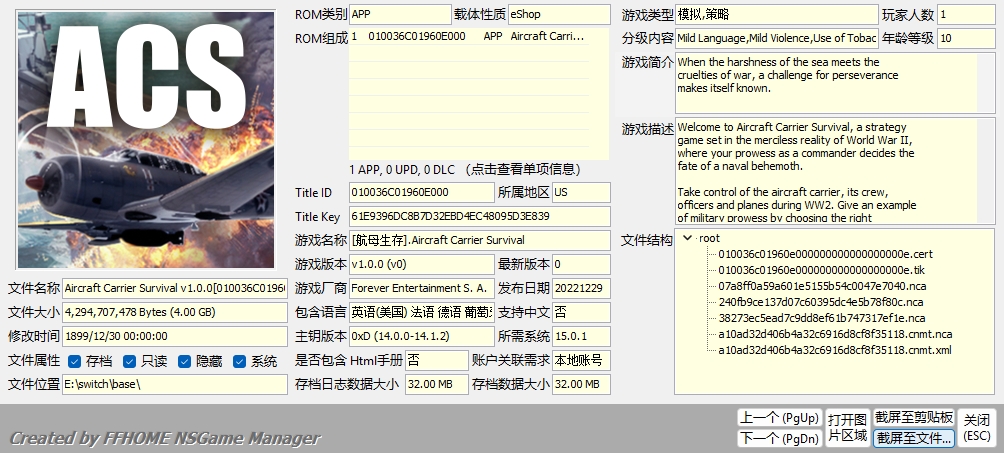Click the 游戏类型 field 模拟,策略
The image size is (1004, 453).
click(777, 14)
